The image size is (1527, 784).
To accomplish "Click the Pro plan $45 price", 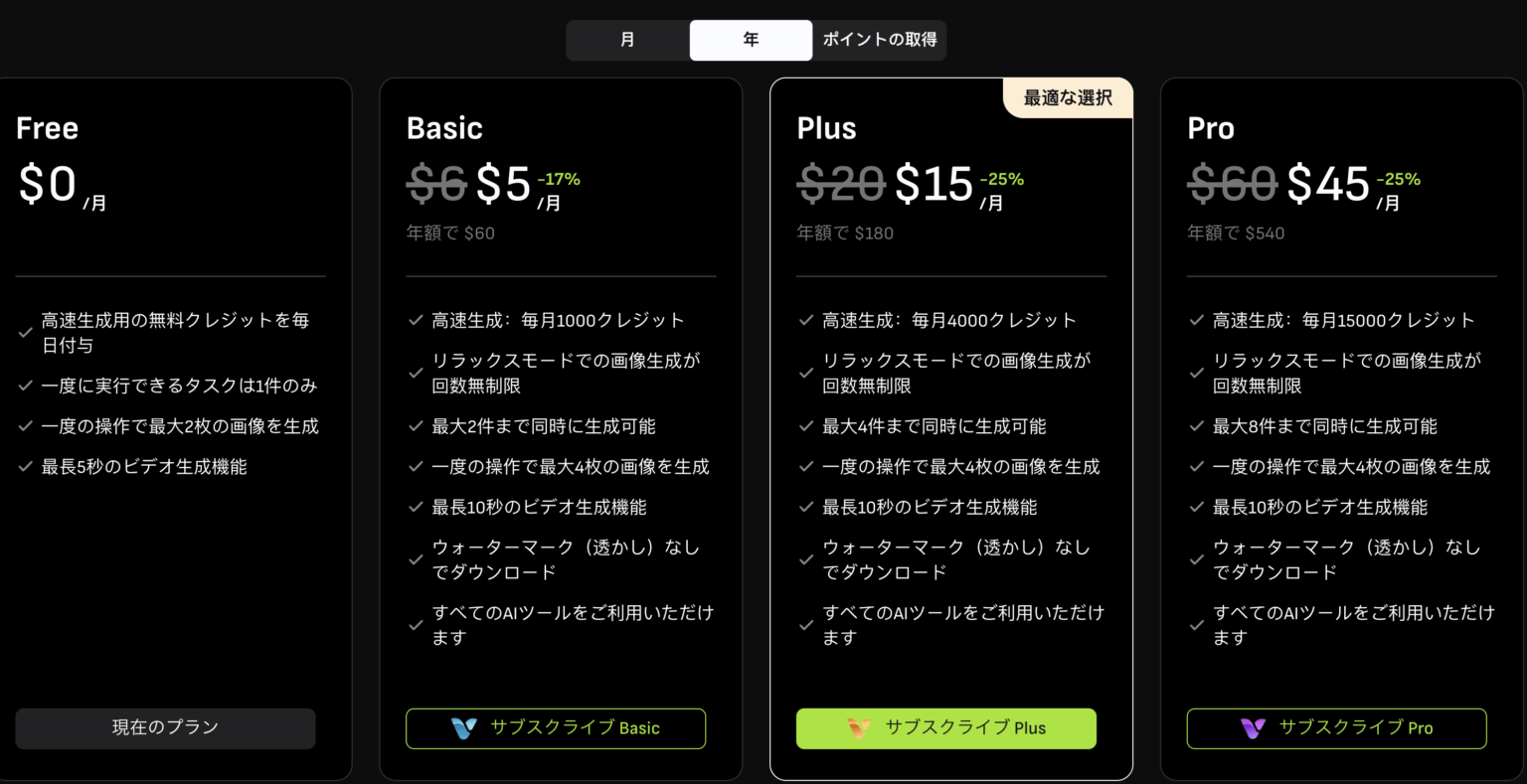I will click(1328, 184).
